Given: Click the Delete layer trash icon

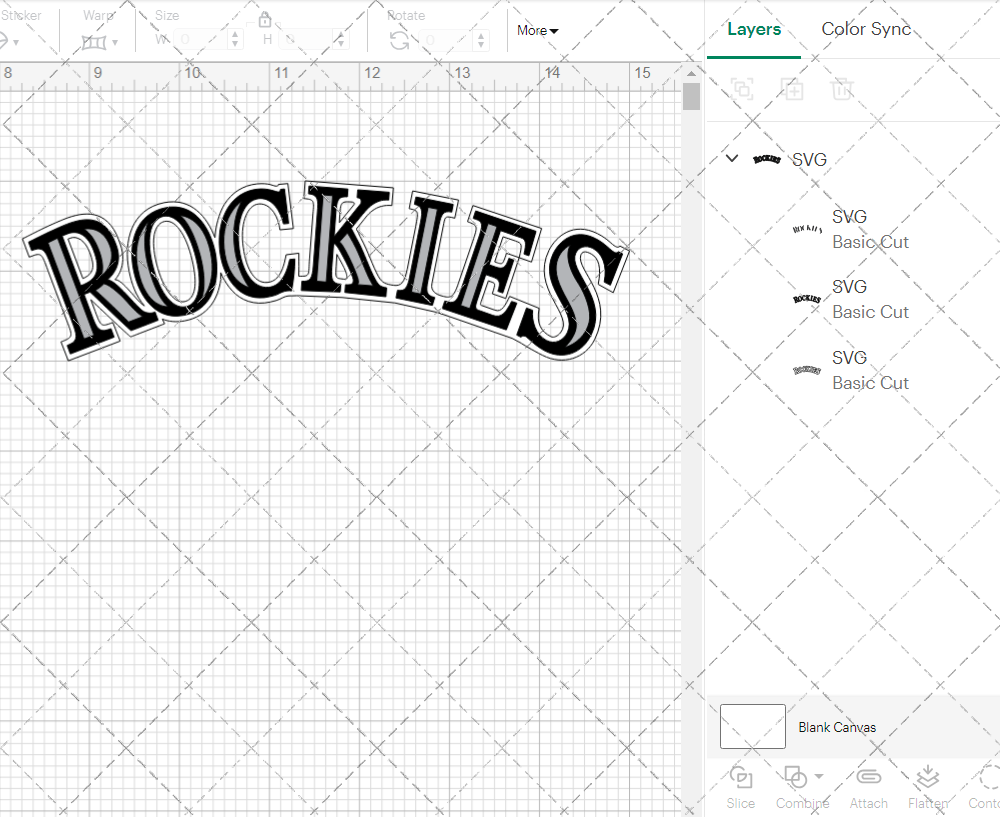Looking at the screenshot, I should (842, 89).
